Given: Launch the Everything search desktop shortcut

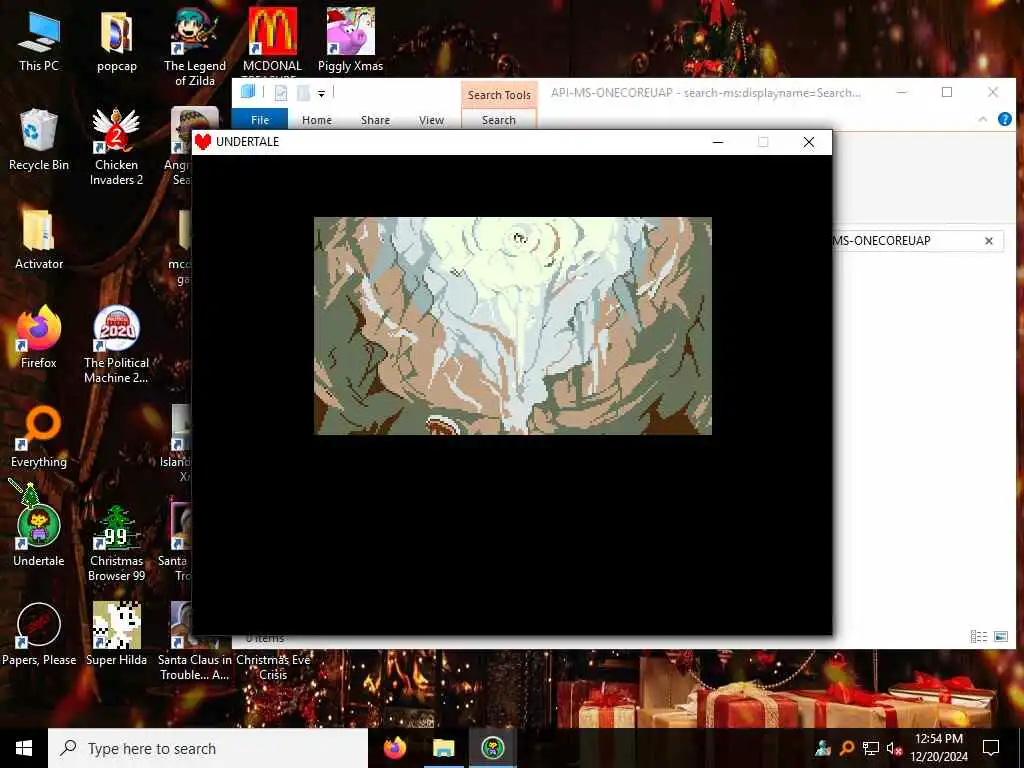Looking at the screenshot, I should pos(39,436).
